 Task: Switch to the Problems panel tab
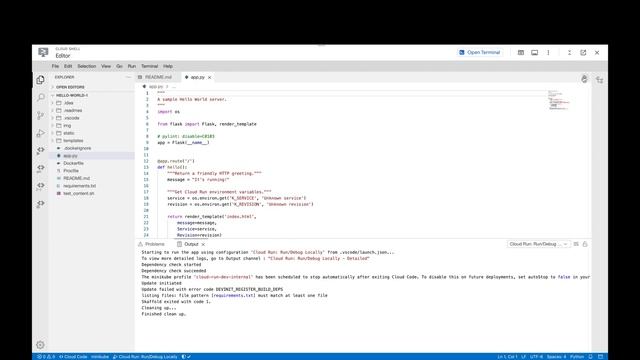[151, 244]
